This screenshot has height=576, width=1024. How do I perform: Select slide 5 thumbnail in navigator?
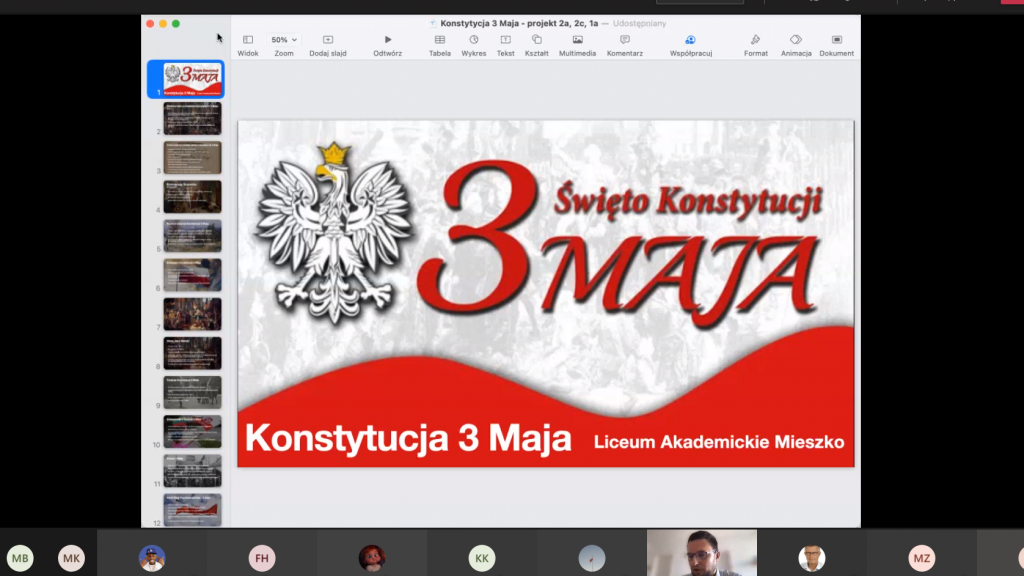point(192,236)
